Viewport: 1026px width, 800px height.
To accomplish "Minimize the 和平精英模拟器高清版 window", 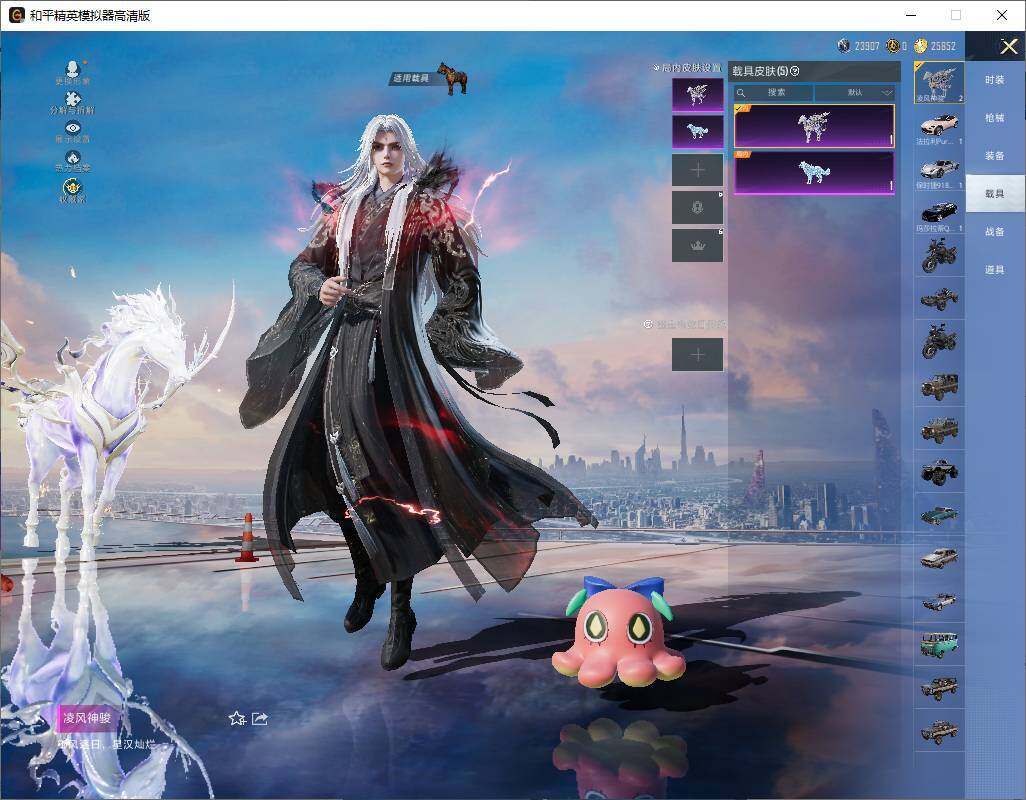I will (911, 15).
